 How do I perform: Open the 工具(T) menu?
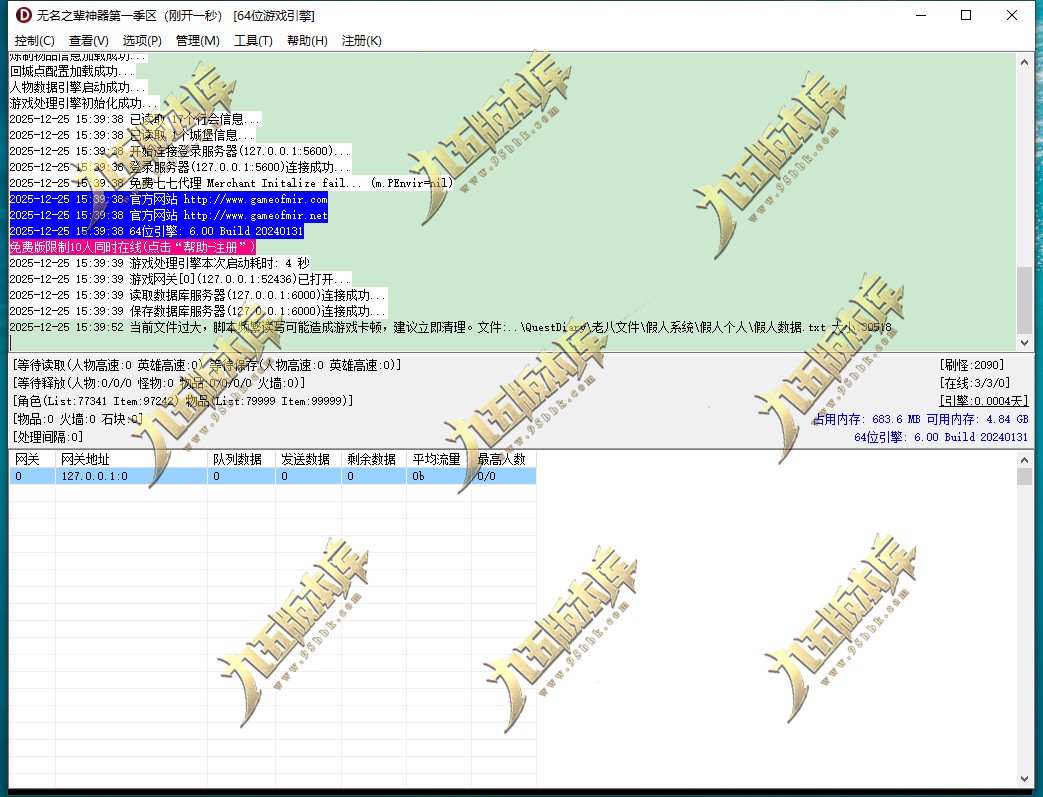pyautogui.click(x=253, y=41)
